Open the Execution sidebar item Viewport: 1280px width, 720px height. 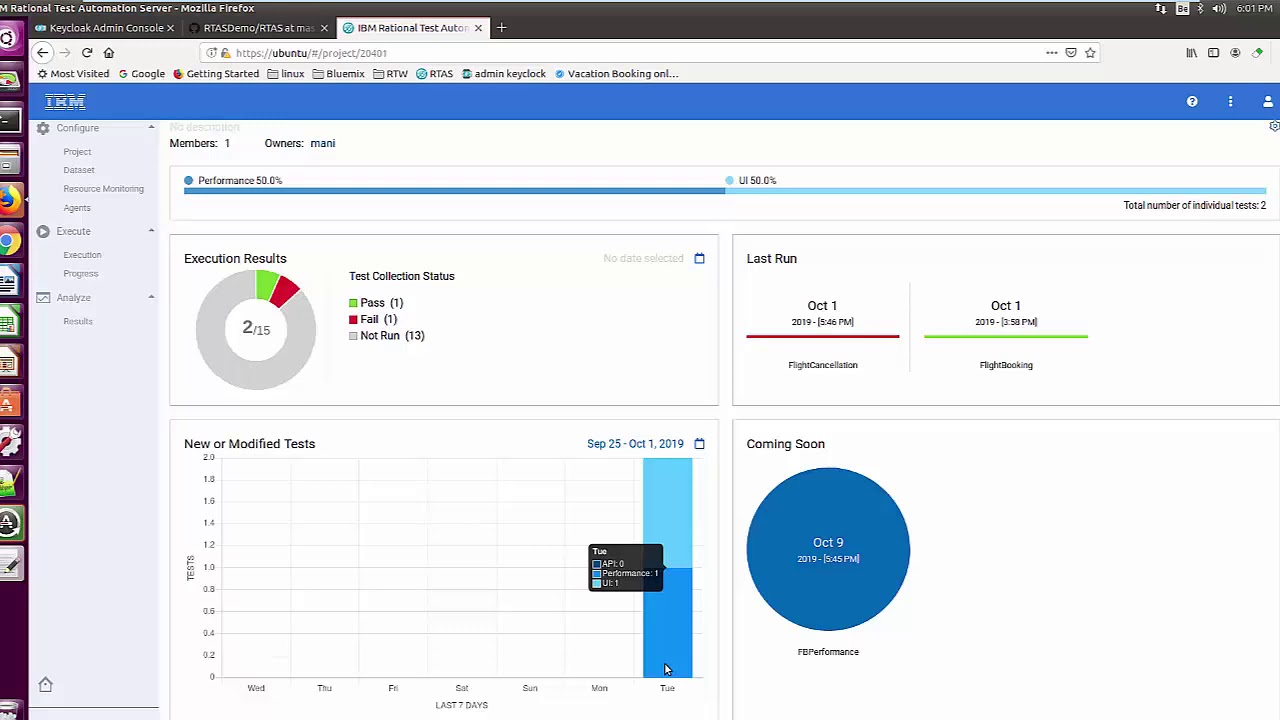82,255
